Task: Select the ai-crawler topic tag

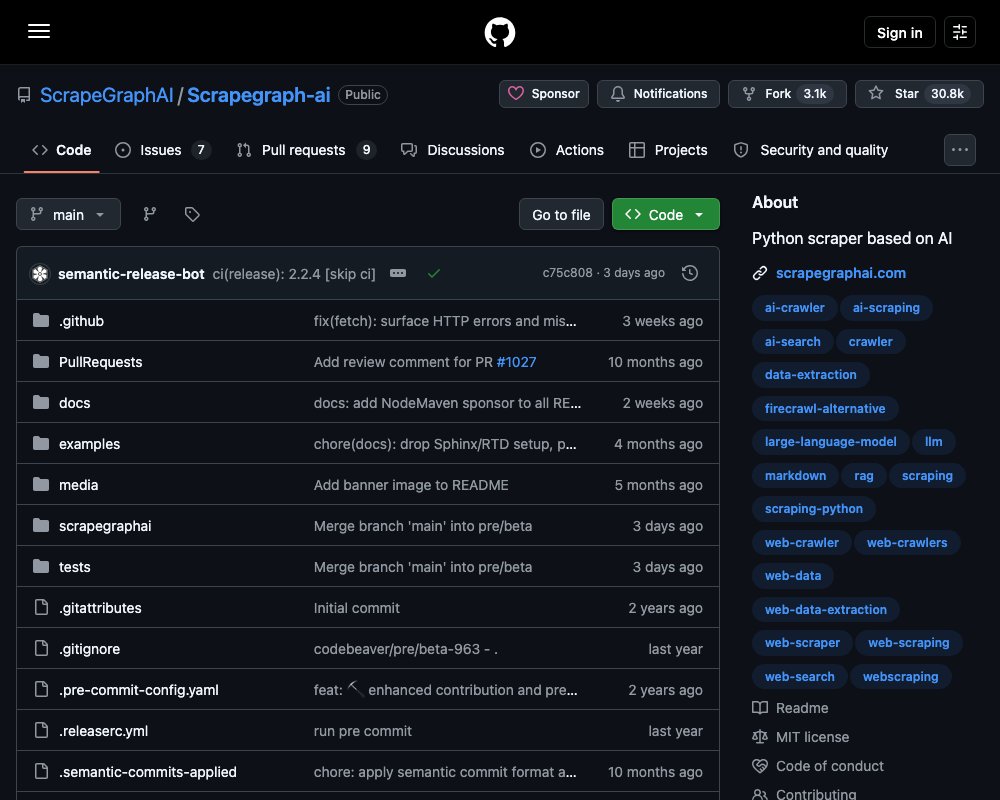Action: [794, 307]
